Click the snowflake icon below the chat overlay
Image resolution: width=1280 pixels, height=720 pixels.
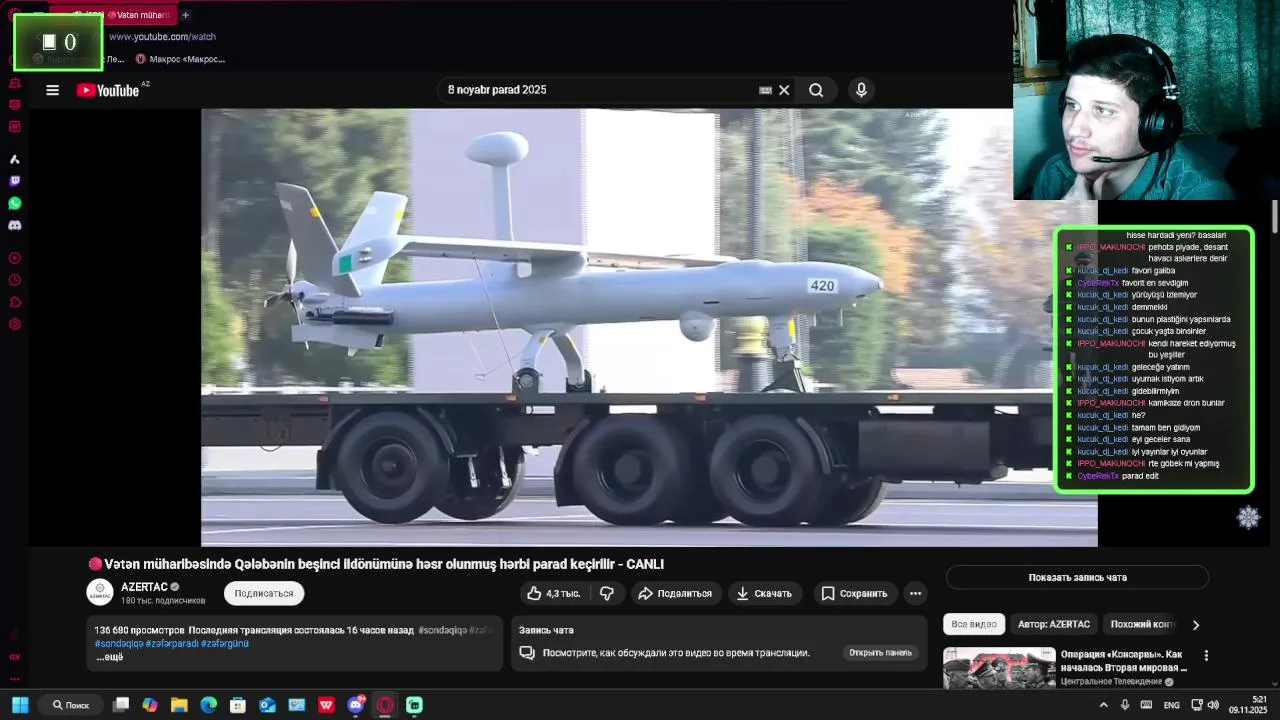pyautogui.click(x=1249, y=517)
